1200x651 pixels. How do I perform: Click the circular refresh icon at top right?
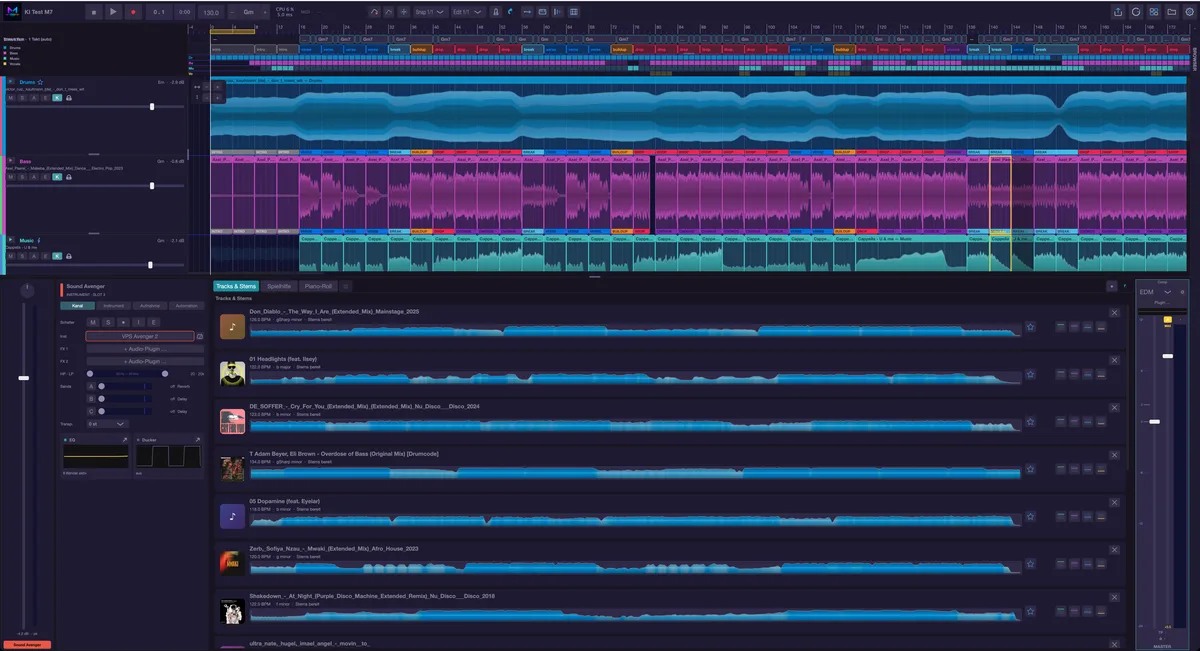coord(1136,12)
